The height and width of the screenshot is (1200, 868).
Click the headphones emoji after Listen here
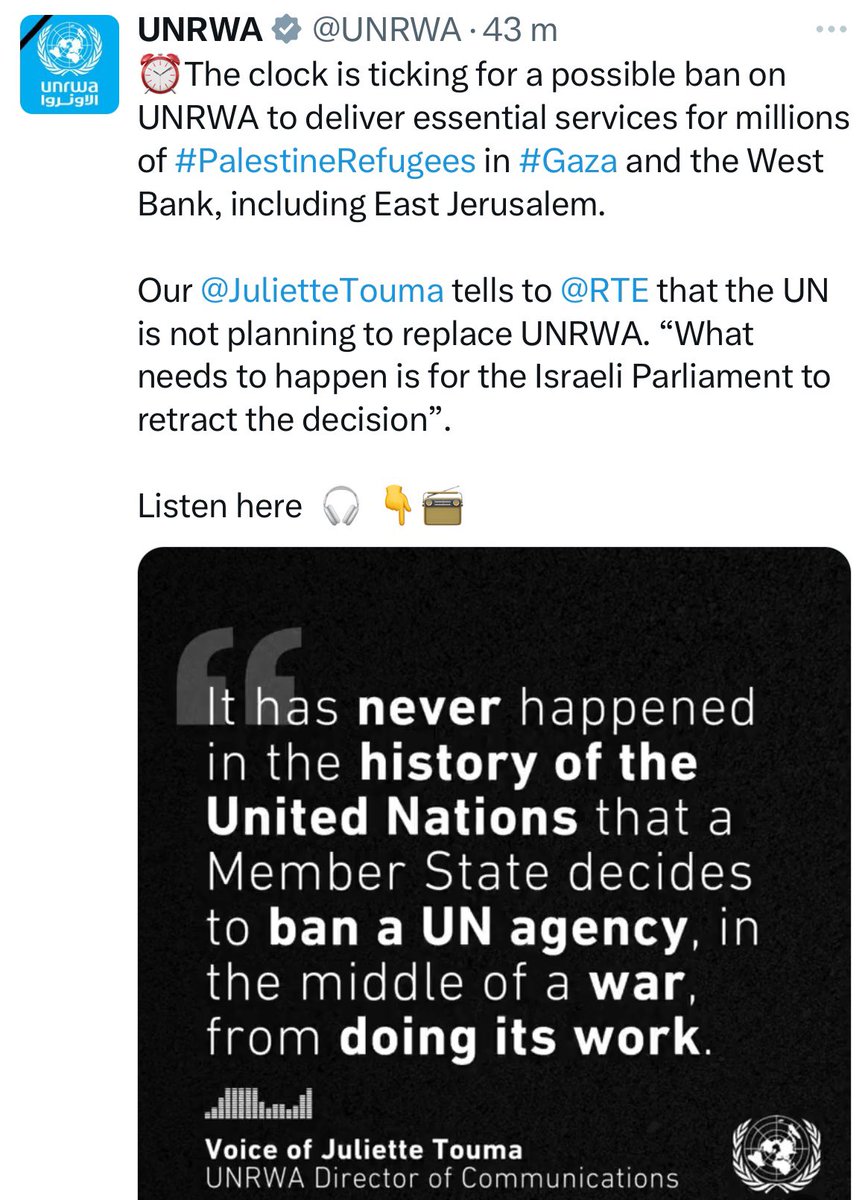[340, 507]
